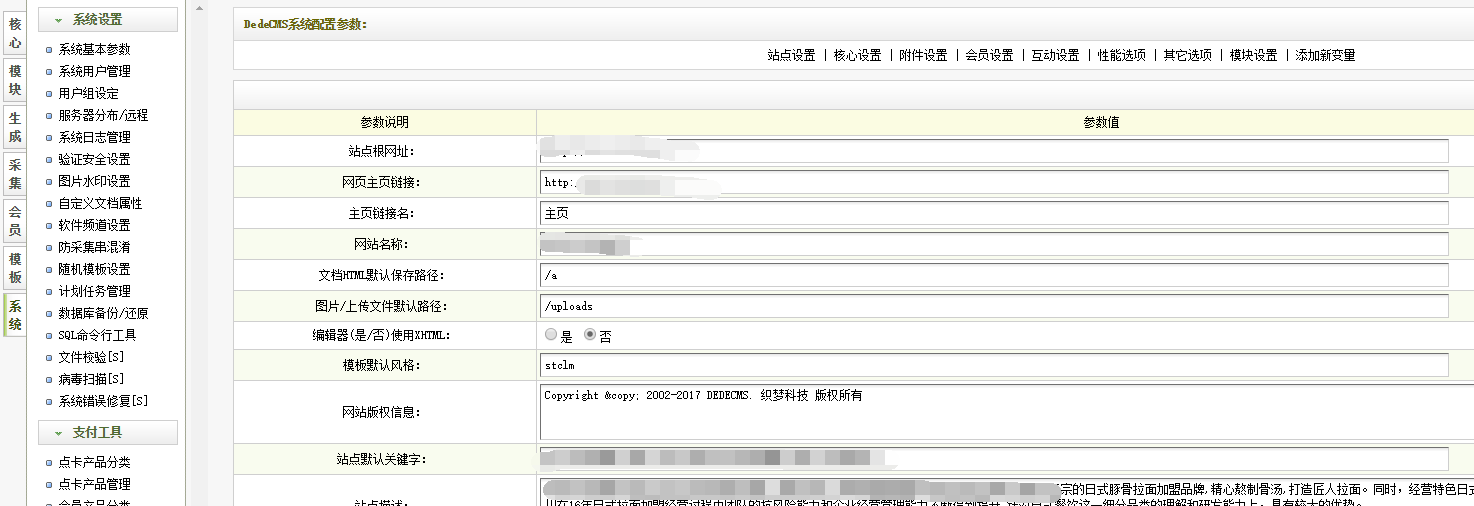Open the 采集 vertical tab
Screen dimensions: 1474x506
coord(15,174)
